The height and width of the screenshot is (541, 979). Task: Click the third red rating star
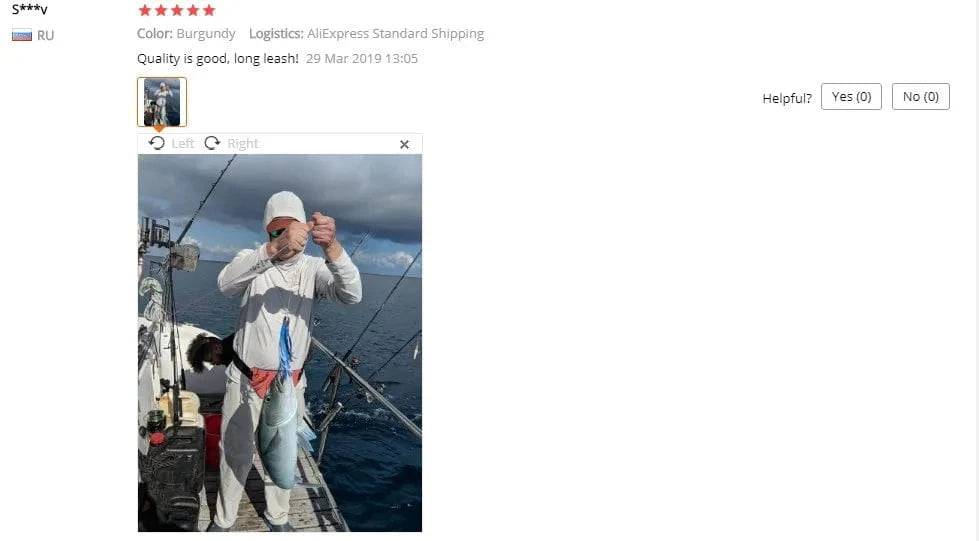177,10
